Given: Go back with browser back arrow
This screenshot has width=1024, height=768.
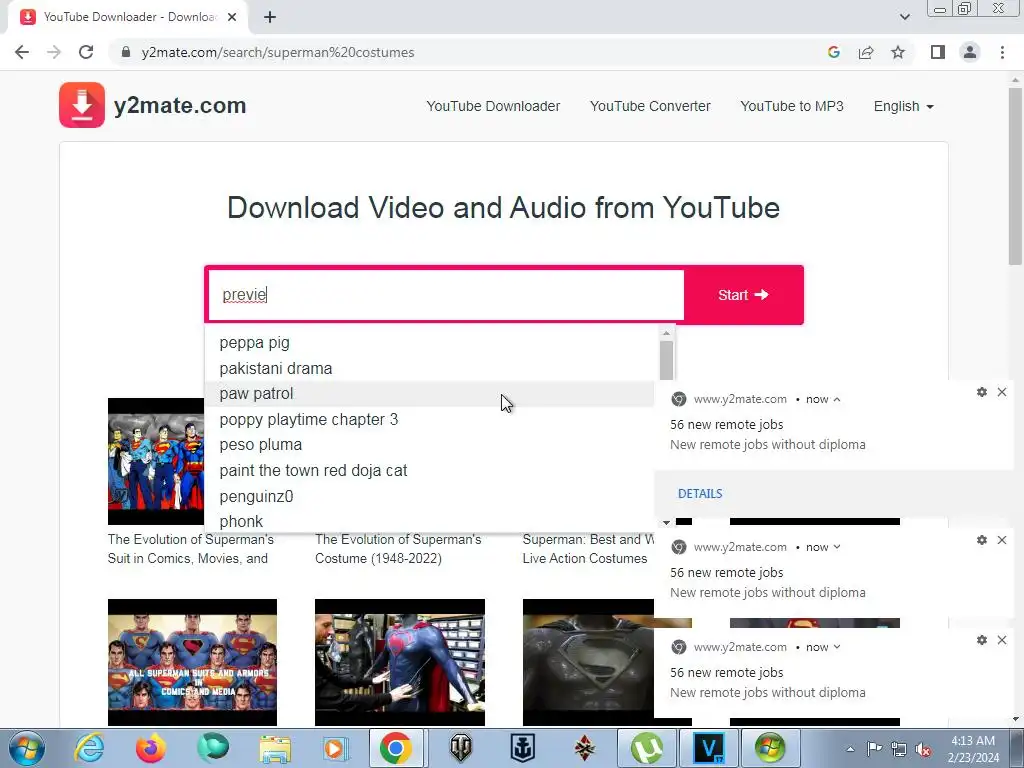Looking at the screenshot, I should coord(22,52).
